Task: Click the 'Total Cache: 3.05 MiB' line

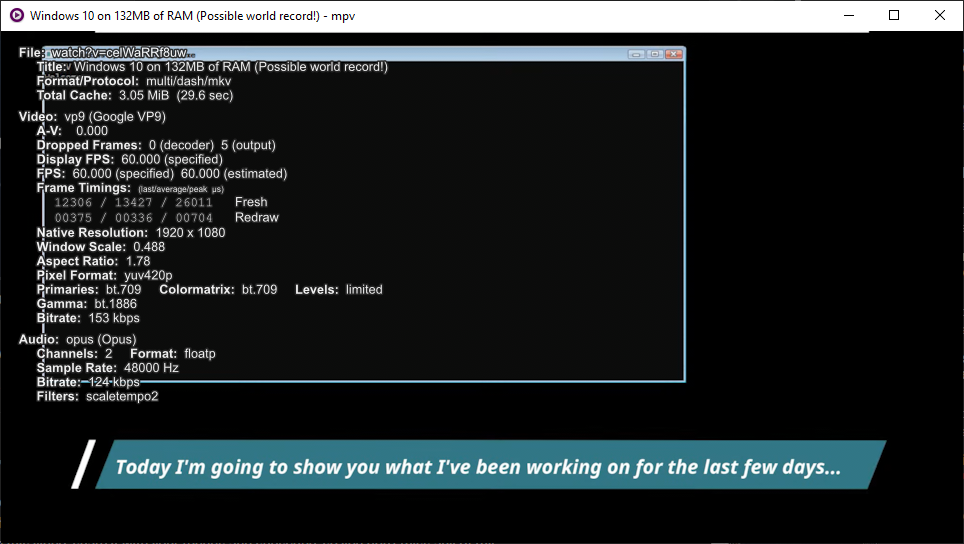Action: [135, 95]
